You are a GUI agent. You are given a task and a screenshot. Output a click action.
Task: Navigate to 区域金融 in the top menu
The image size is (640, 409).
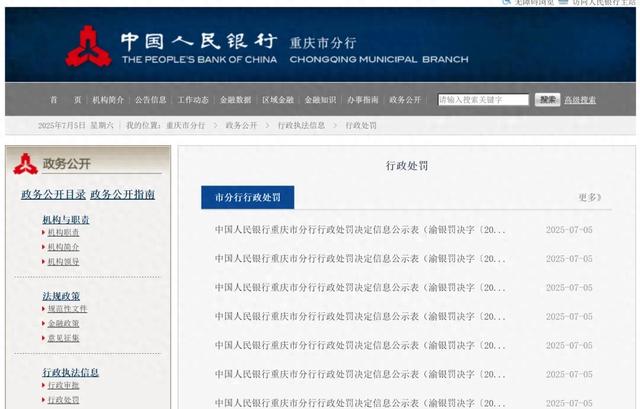(x=278, y=100)
